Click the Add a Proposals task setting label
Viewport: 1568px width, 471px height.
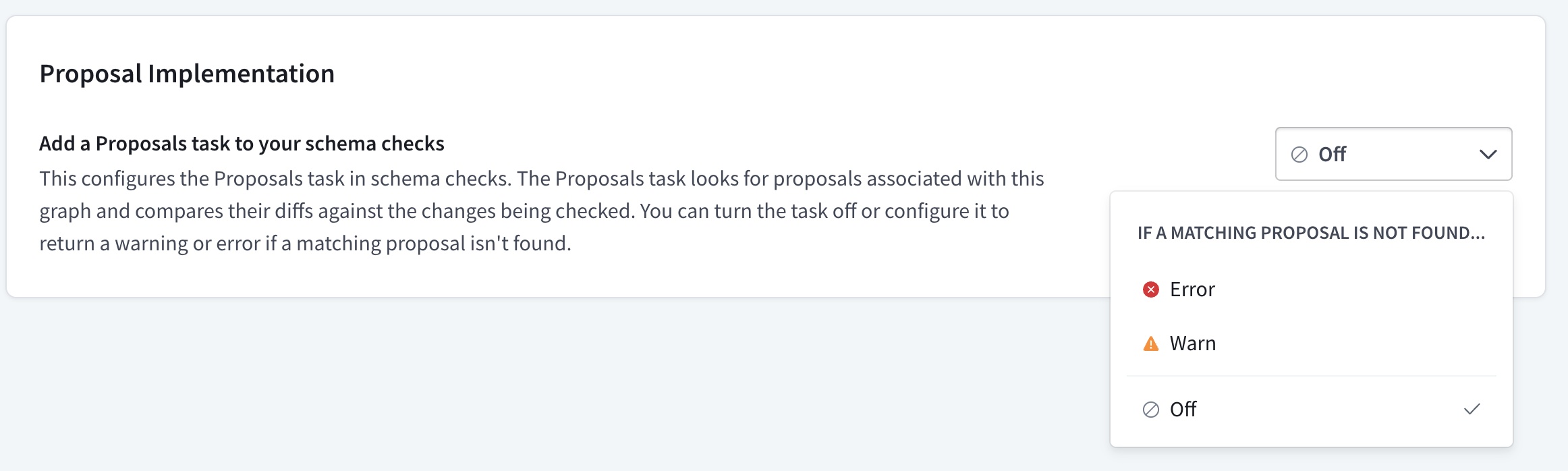(x=243, y=143)
